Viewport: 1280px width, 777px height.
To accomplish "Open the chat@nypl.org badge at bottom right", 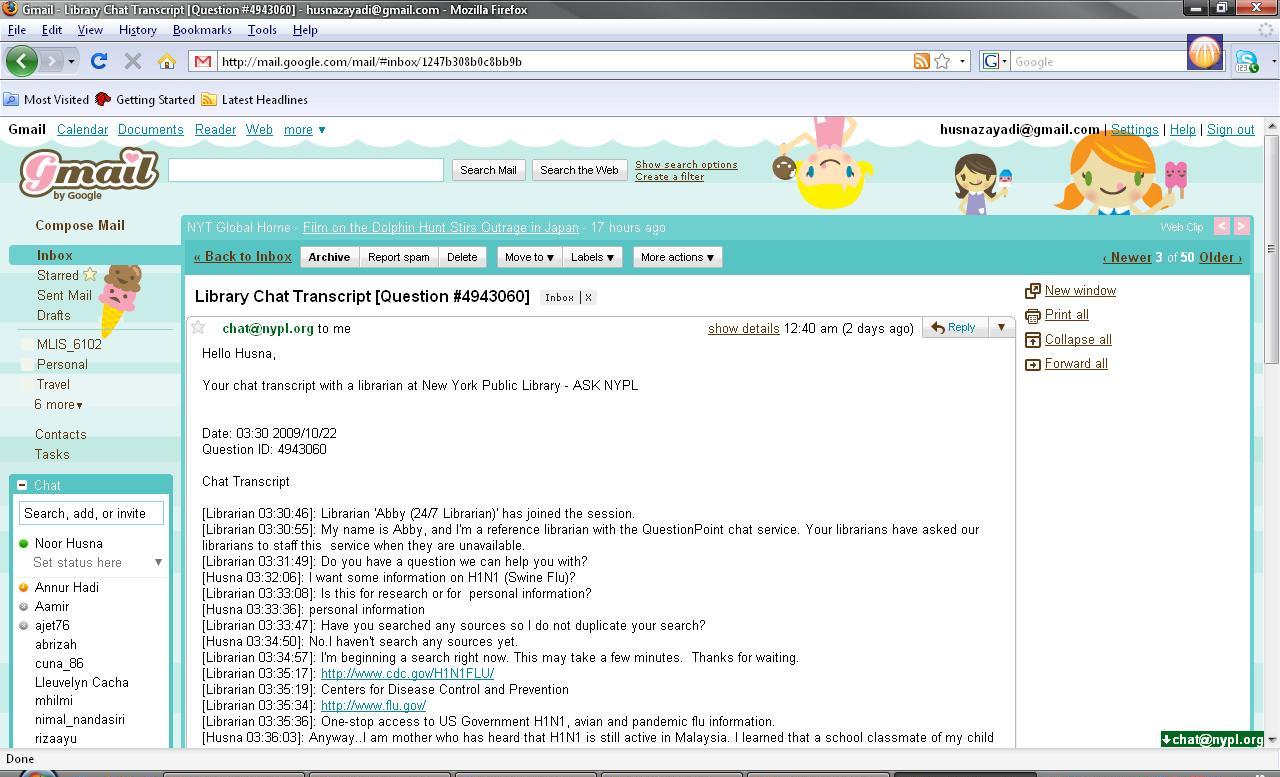I will tap(1210, 739).
